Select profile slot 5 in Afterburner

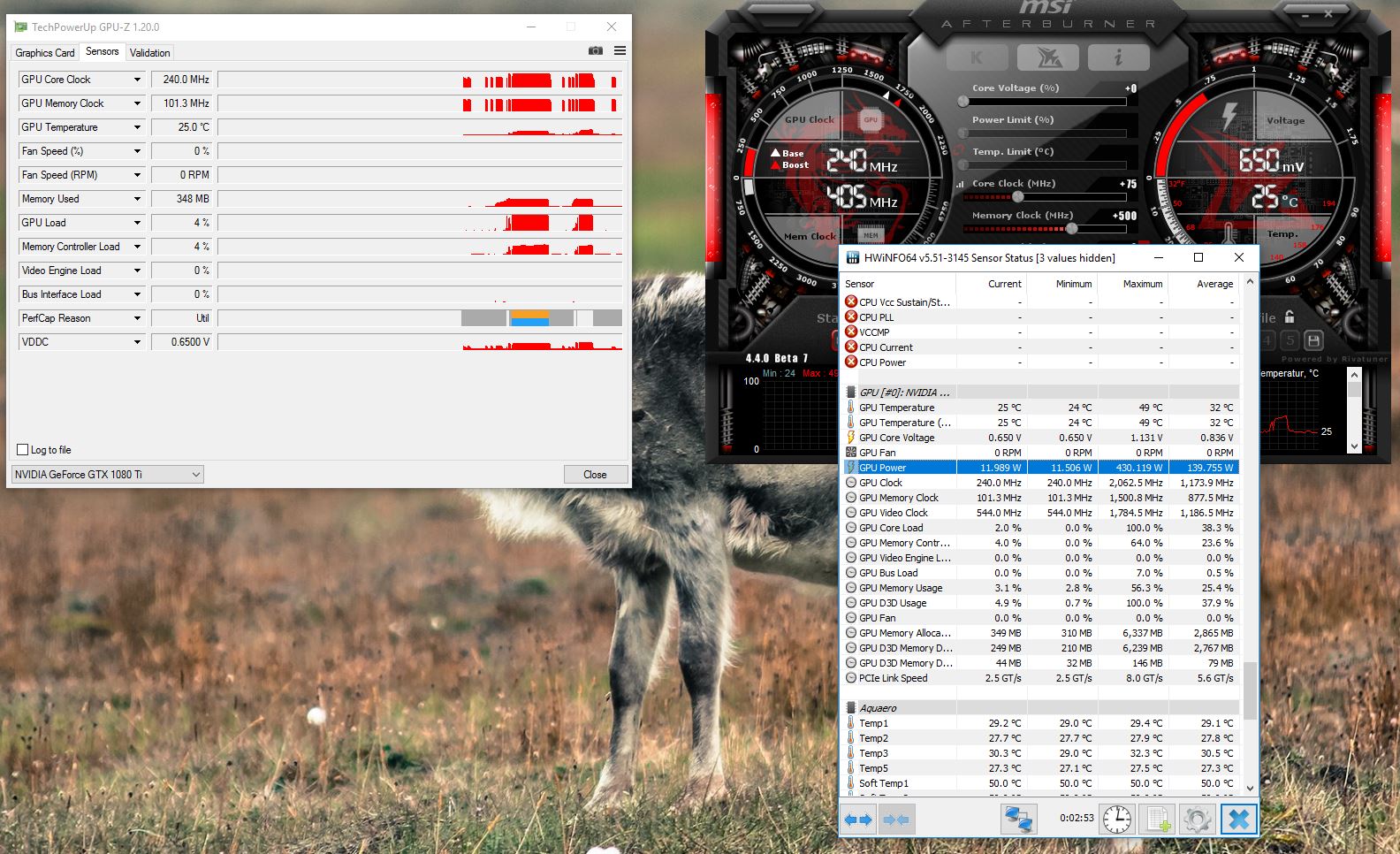tap(1290, 340)
